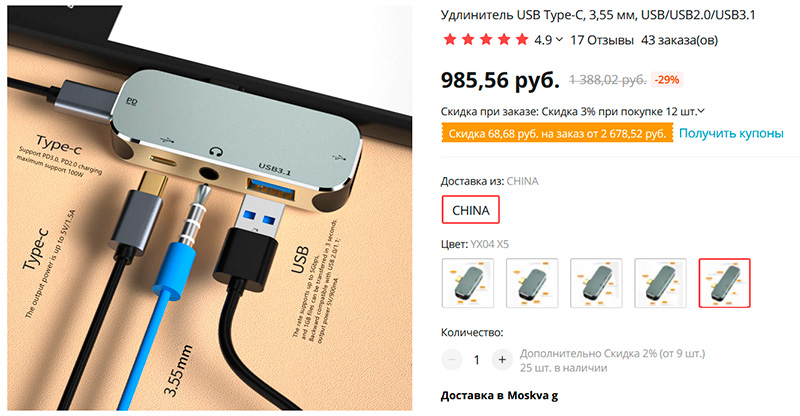Choose the second color variant thumbnail
Screen dimensions: 800x416
(x=532, y=283)
